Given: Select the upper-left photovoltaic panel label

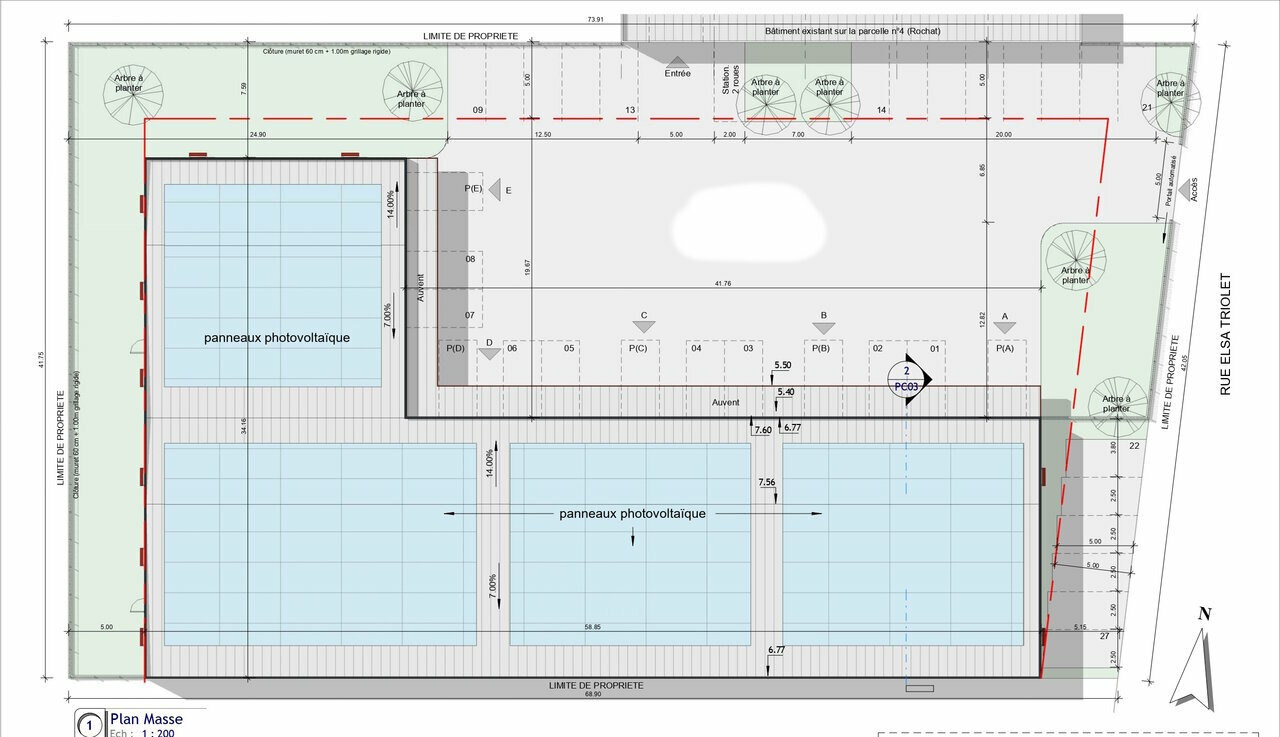Looking at the screenshot, I should 277,338.
